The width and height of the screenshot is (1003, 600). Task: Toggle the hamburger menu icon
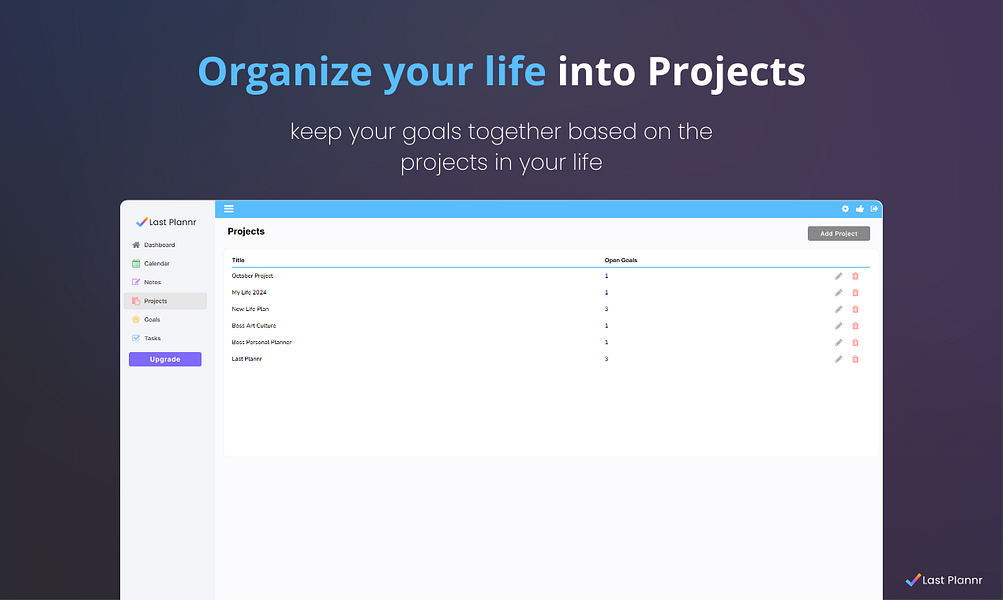[228, 209]
